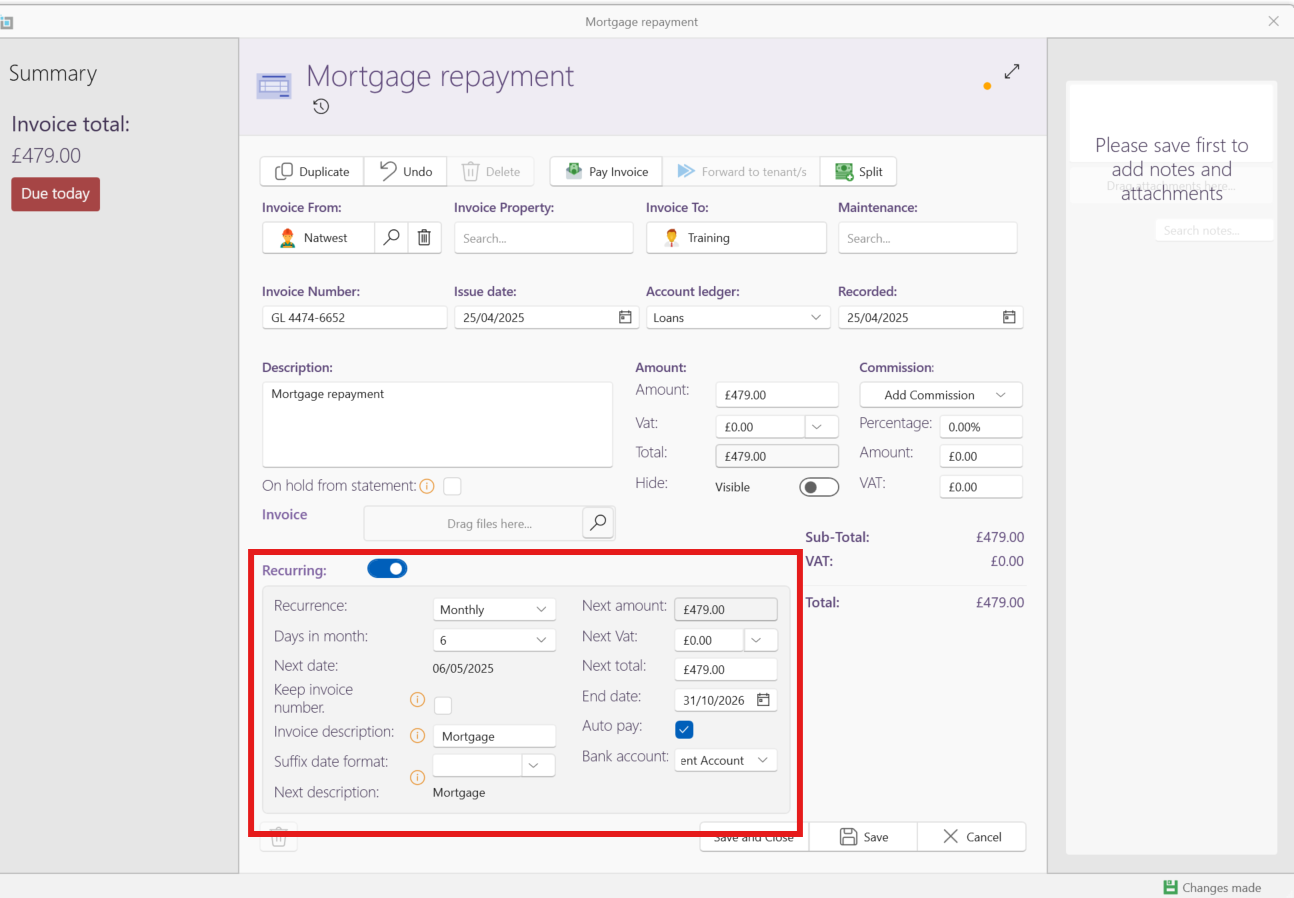The width and height of the screenshot is (1294, 898).
Task: Click the Next total field
Action: pos(726,670)
